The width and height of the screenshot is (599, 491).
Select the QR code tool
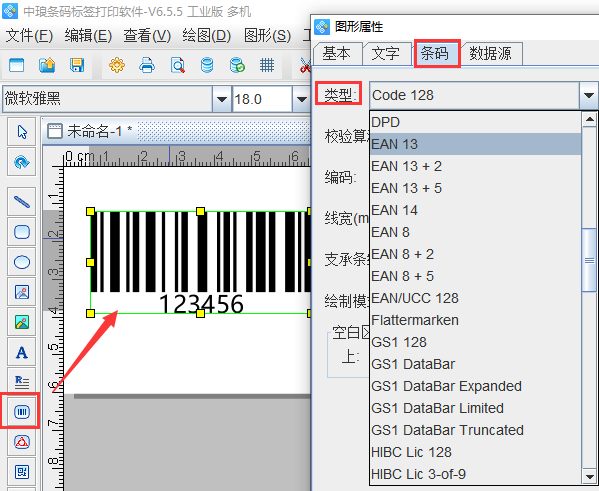[x=22, y=472]
